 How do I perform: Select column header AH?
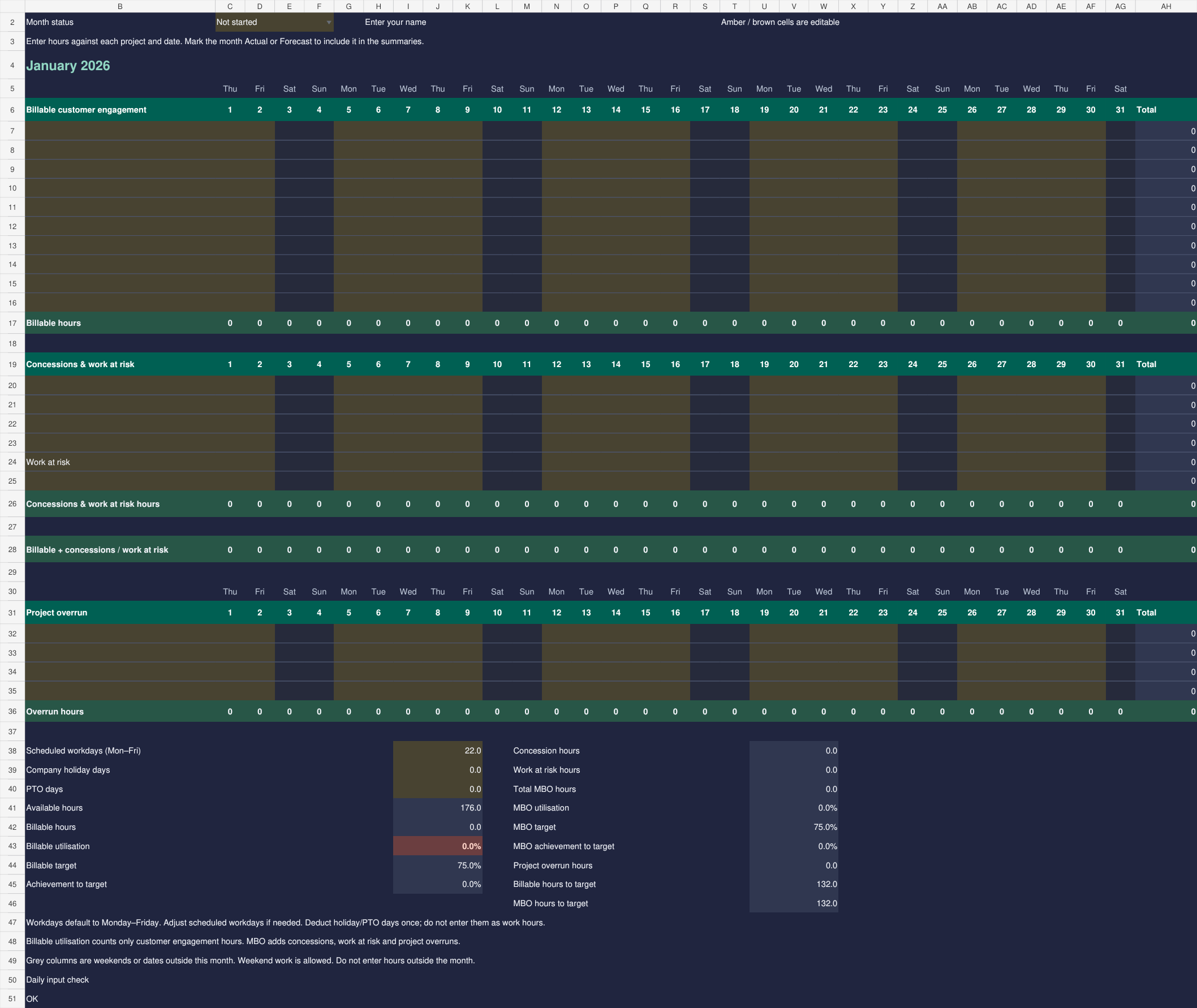pyautogui.click(x=1165, y=6)
